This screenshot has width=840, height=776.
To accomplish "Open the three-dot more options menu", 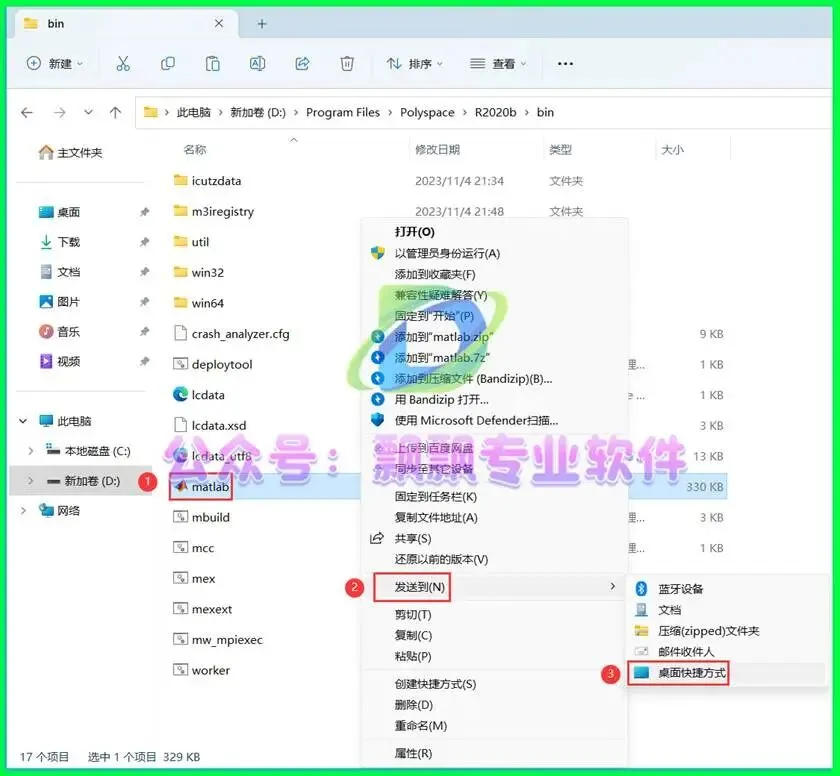I will [565, 64].
